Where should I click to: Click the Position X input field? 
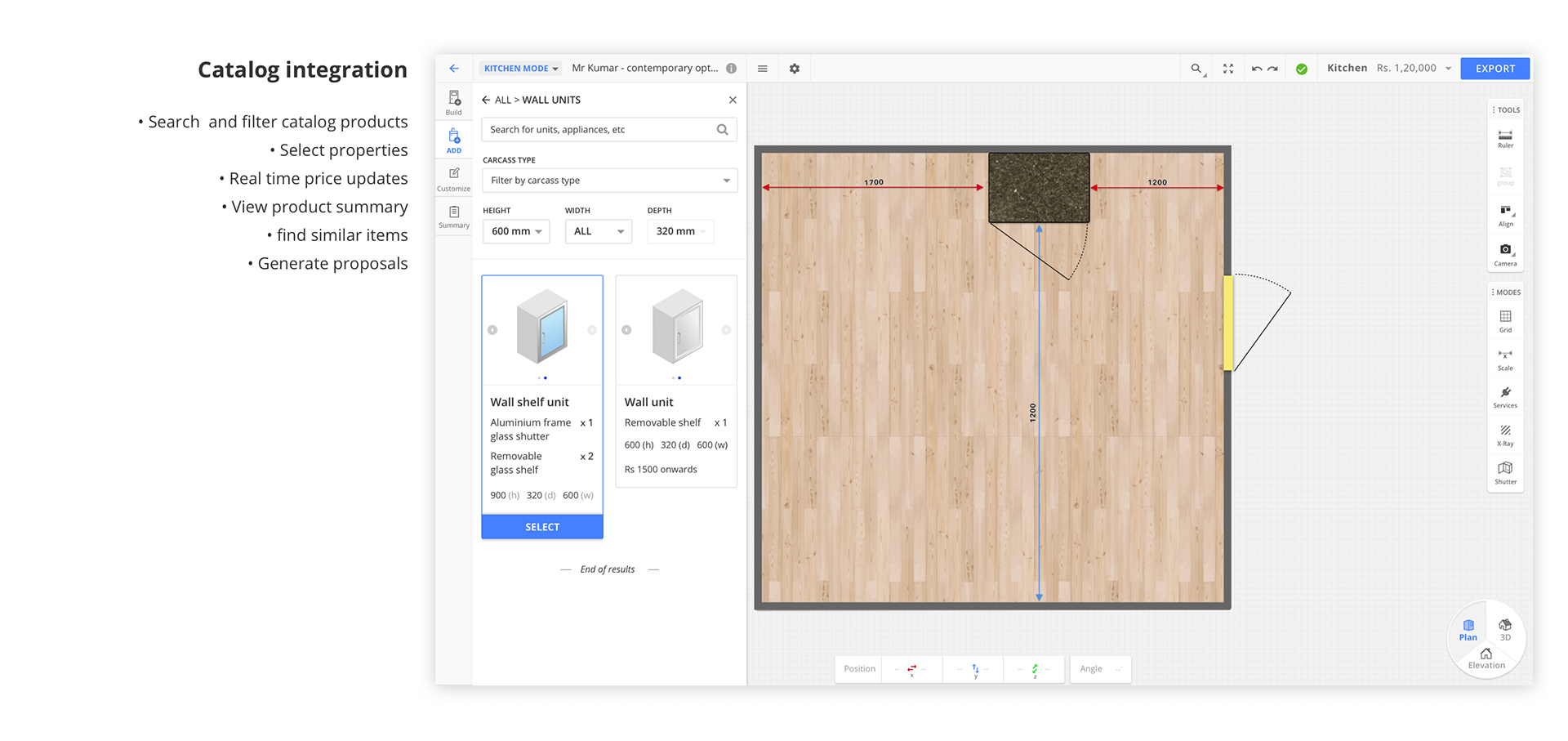(911, 669)
